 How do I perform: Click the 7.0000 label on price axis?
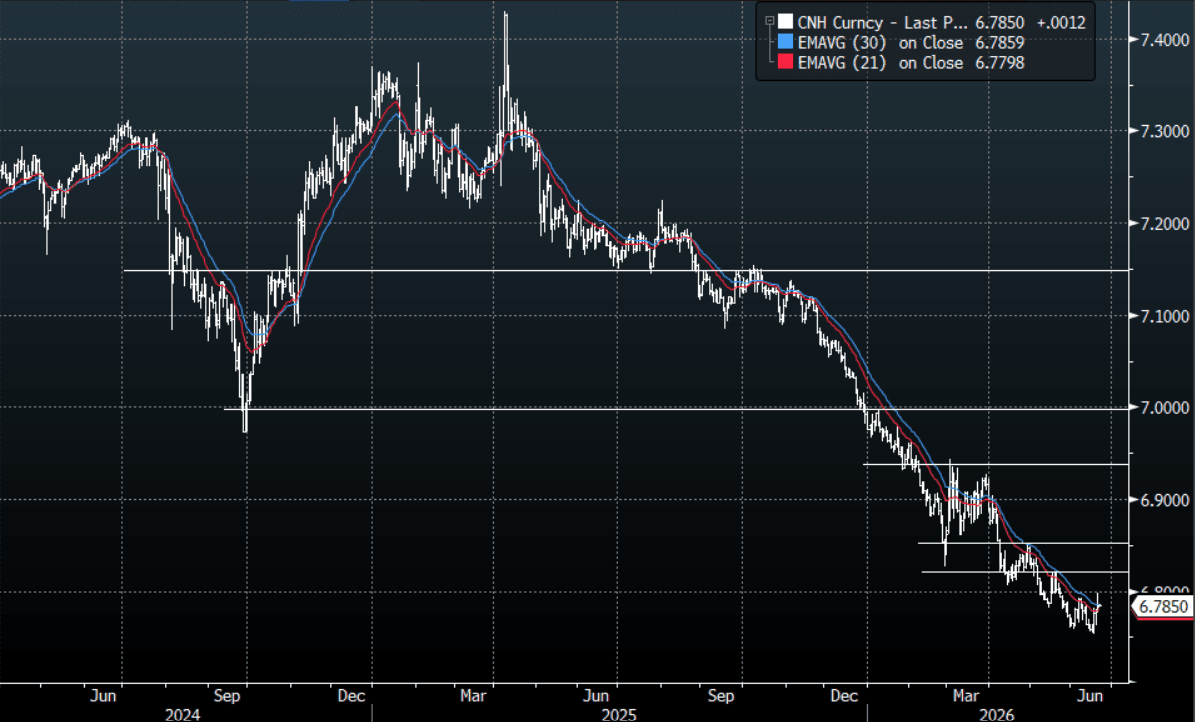pyautogui.click(x=1165, y=408)
